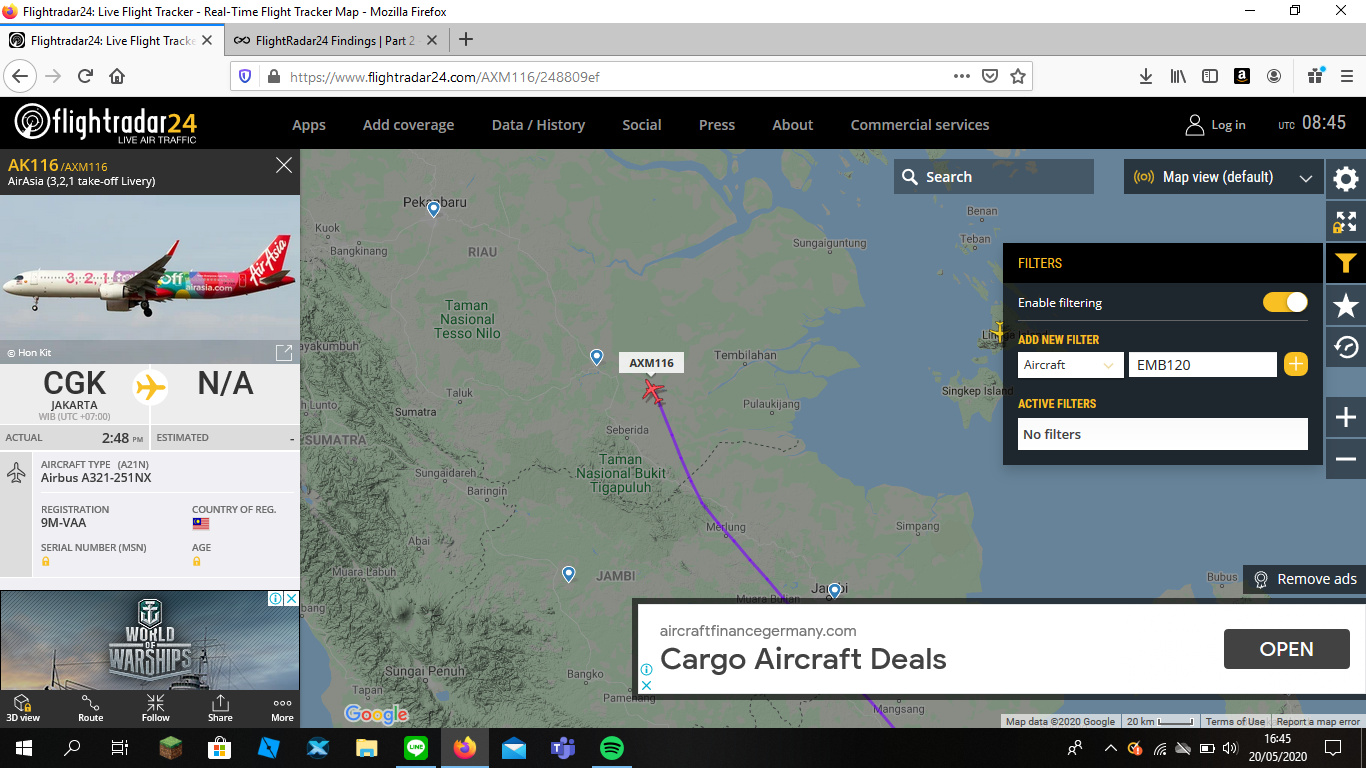Open the Aircraft filter type dropdown
1366x768 pixels.
(x=1070, y=365)
